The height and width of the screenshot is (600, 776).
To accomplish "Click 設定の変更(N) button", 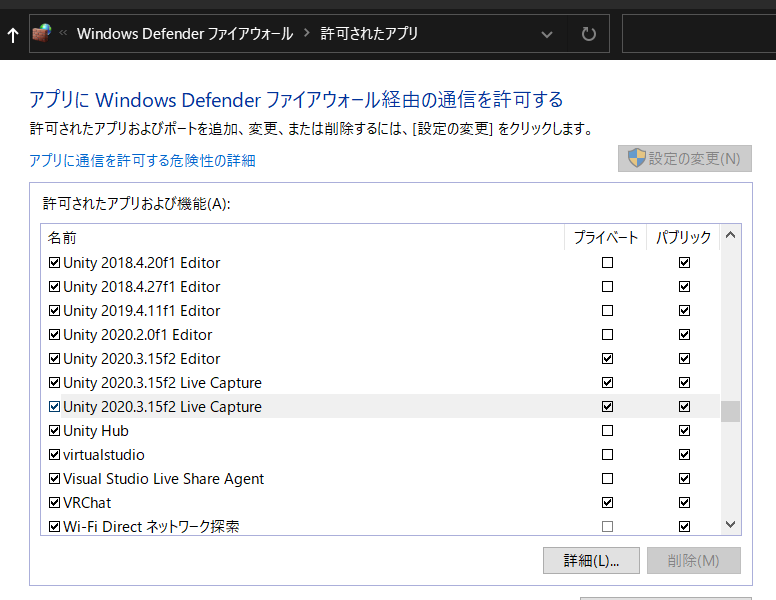I will pos(685,158).
